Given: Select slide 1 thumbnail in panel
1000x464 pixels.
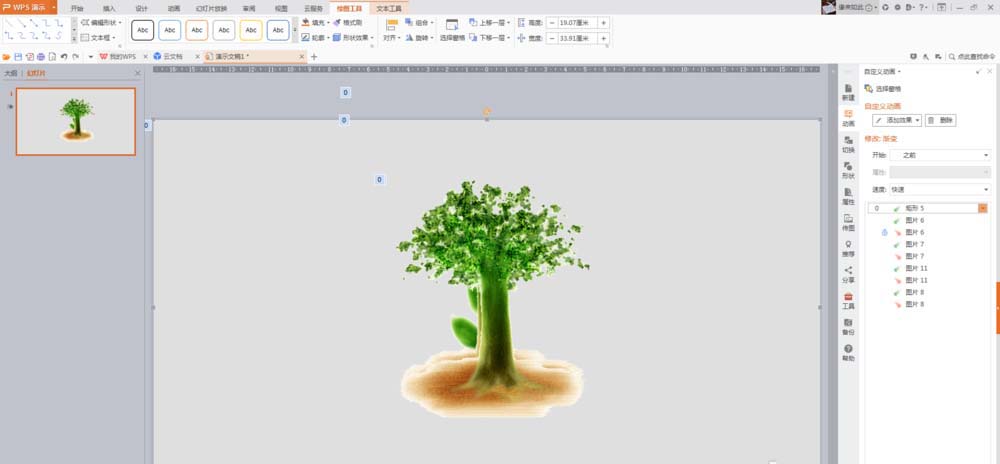Looking at the screenshot, I should [x=76, y=122].
